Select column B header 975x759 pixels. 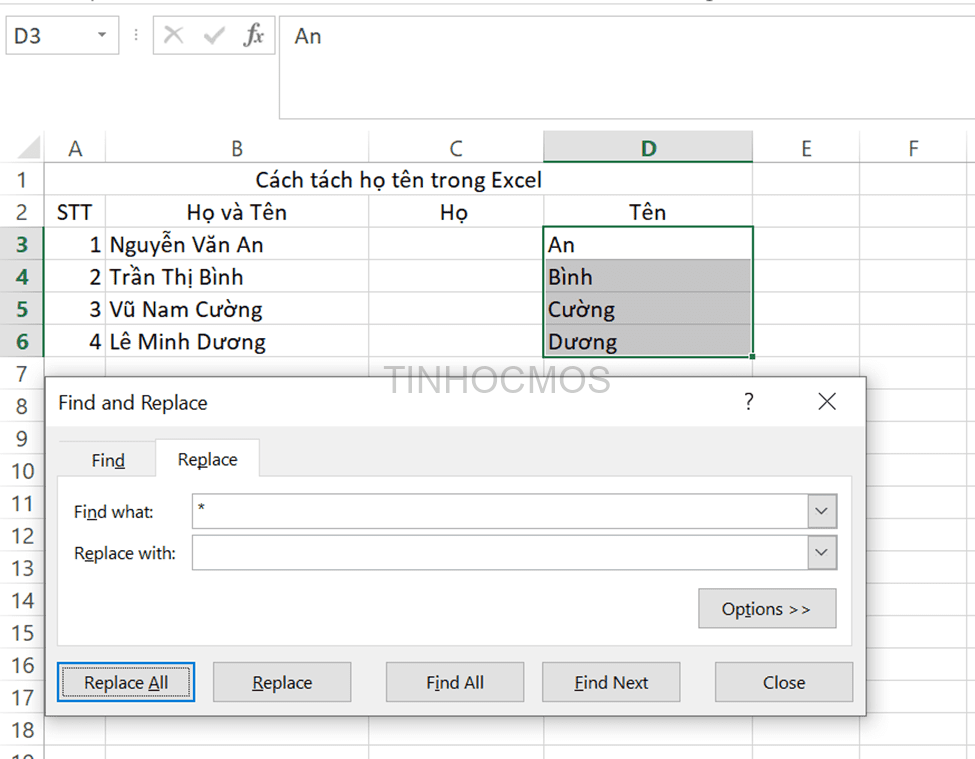pyautogui.click(x=237, y=148)
